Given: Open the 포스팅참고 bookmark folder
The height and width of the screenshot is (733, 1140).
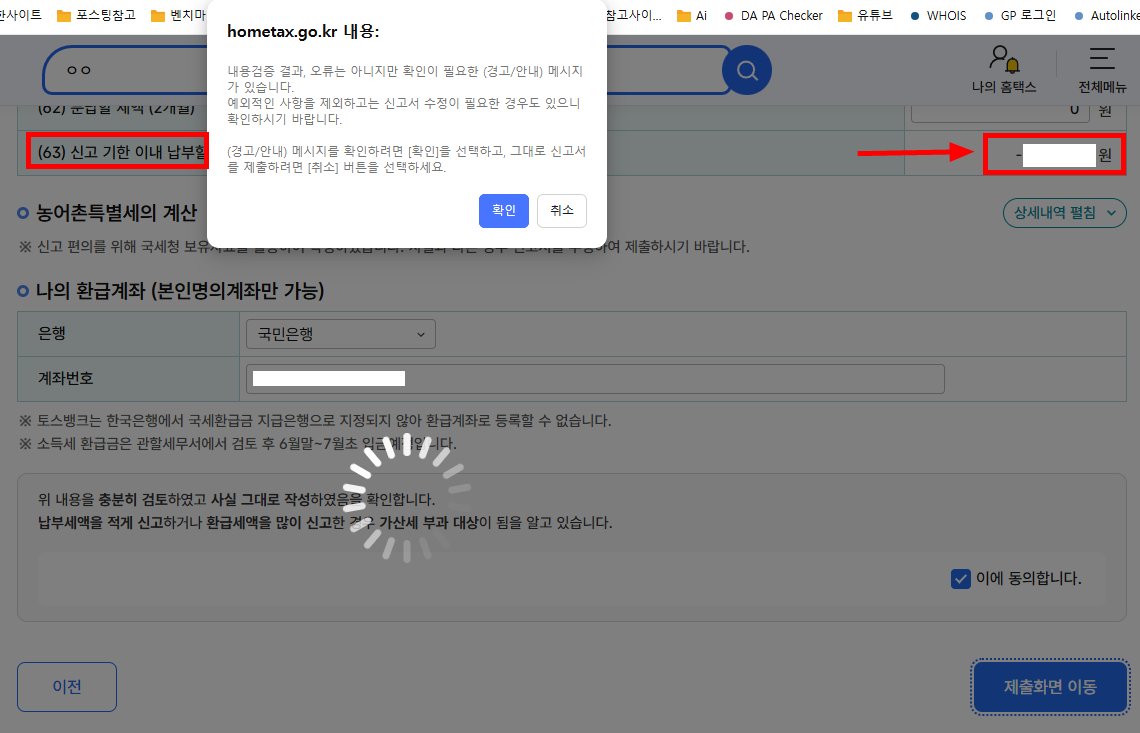Looking at the screenshot, I should point(96,15).
